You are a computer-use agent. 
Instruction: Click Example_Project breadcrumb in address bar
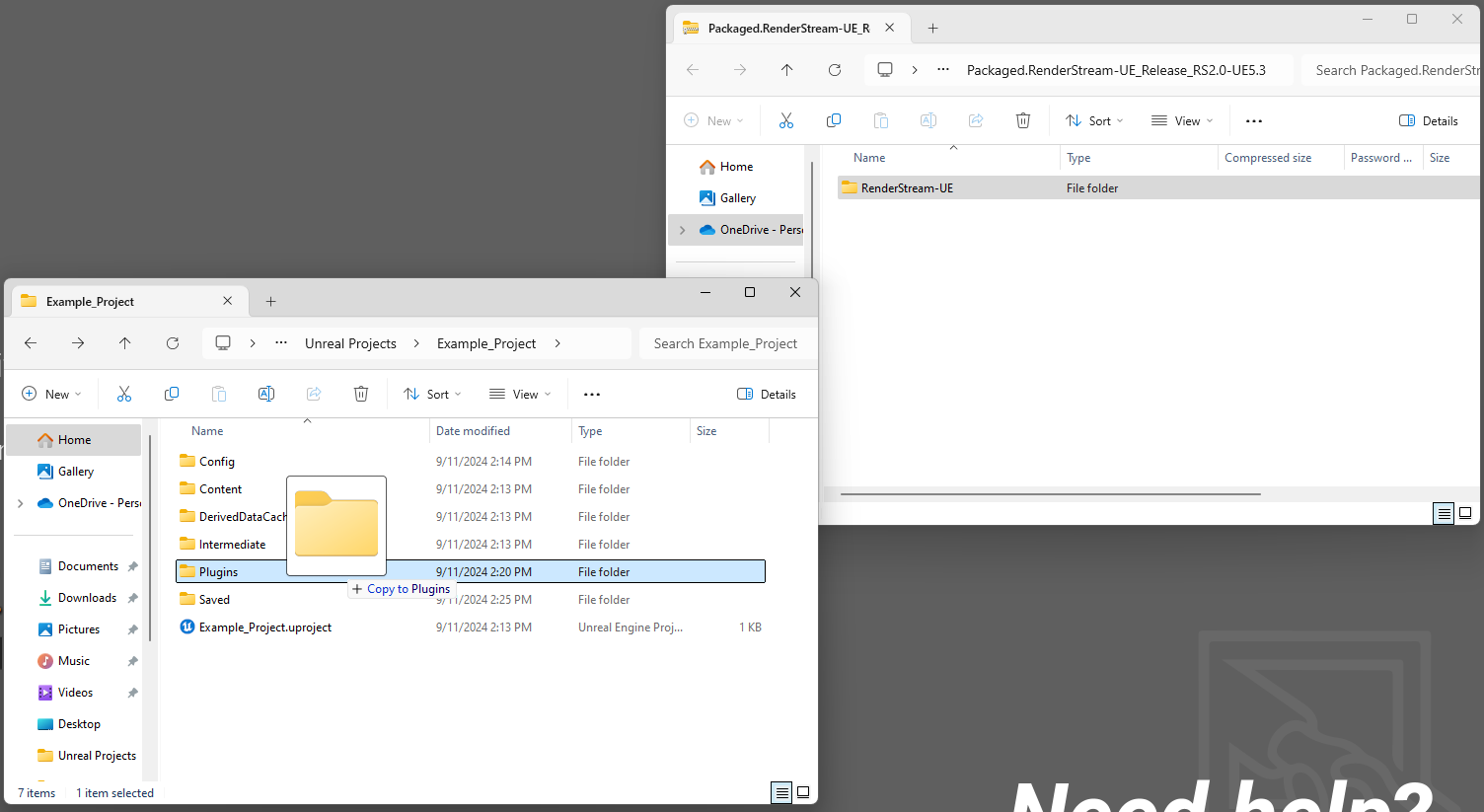[x=486, y=343]
